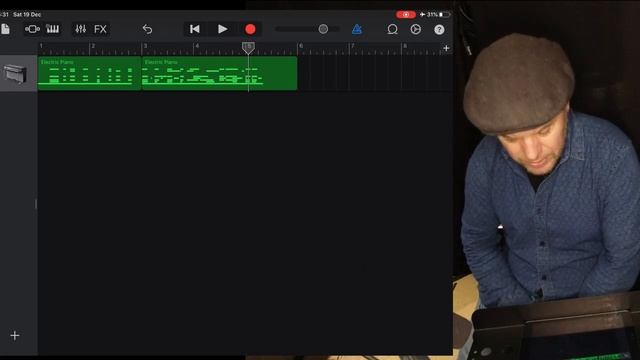Open track controls mixer sliders icon

pyautogui.click(x=80, y=29)
